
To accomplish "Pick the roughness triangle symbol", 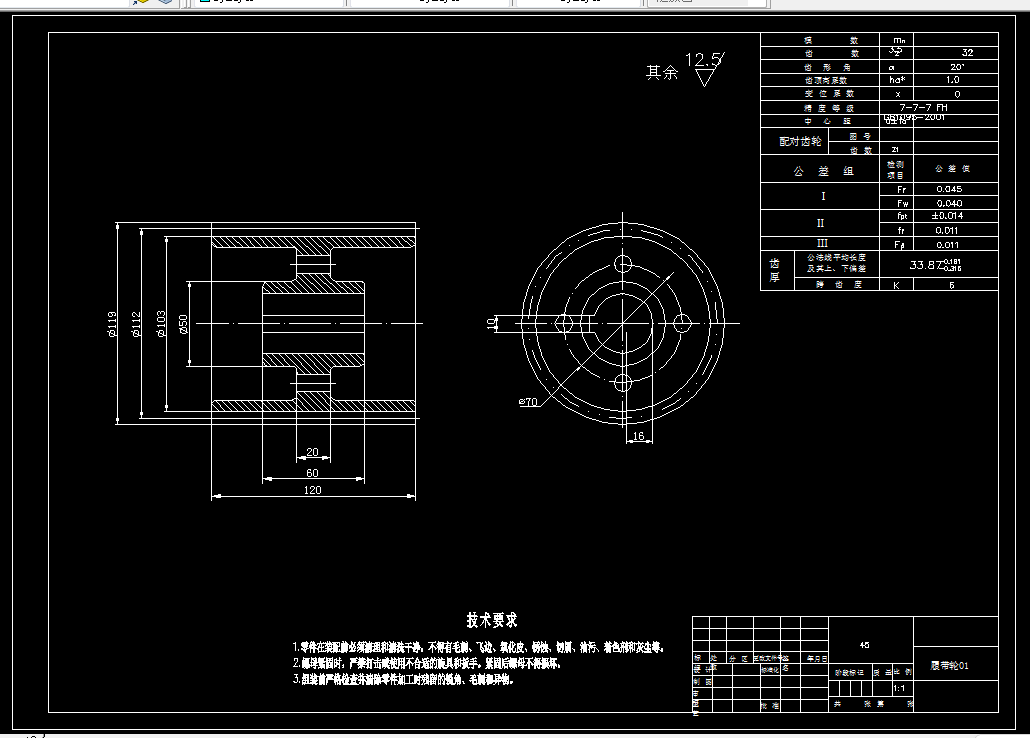I will [705, 78].
